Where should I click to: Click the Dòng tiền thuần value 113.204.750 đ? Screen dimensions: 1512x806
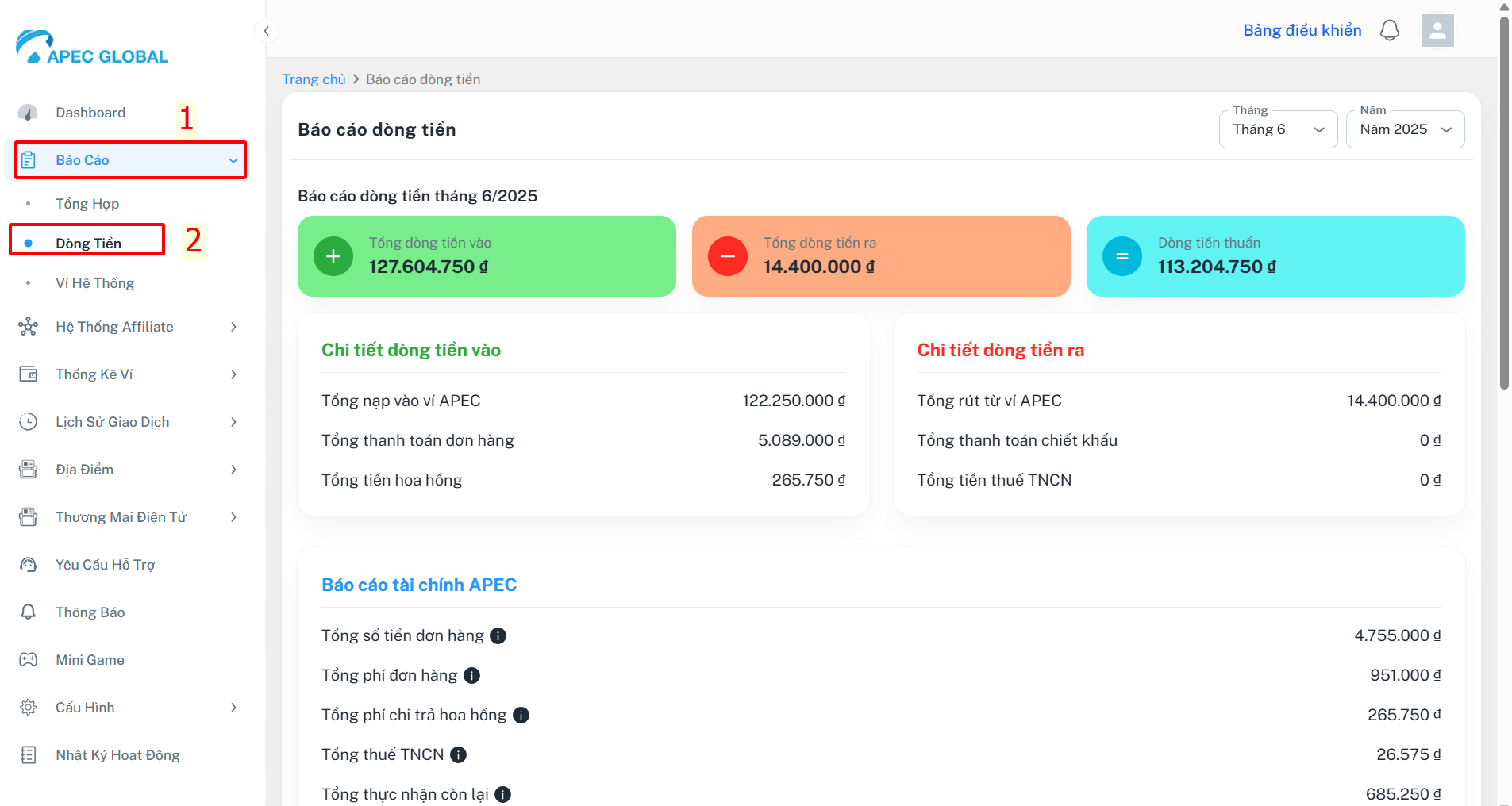tap(1217, 267)
